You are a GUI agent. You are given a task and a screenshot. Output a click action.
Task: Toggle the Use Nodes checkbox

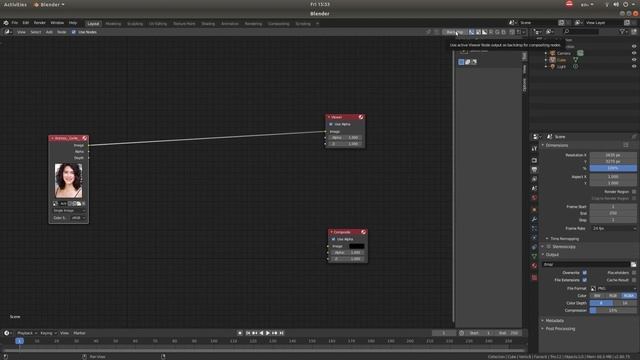(74, 32)
